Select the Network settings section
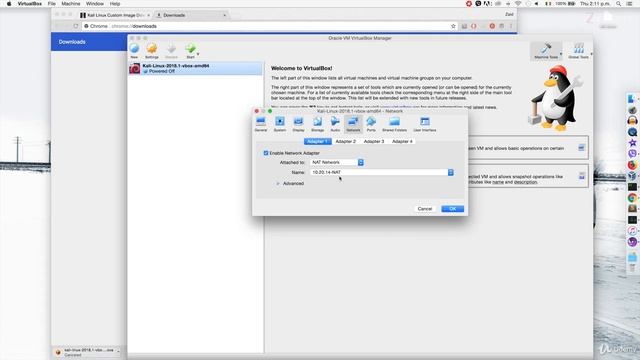Screen dimensions: 640x360 coord(353,124)
